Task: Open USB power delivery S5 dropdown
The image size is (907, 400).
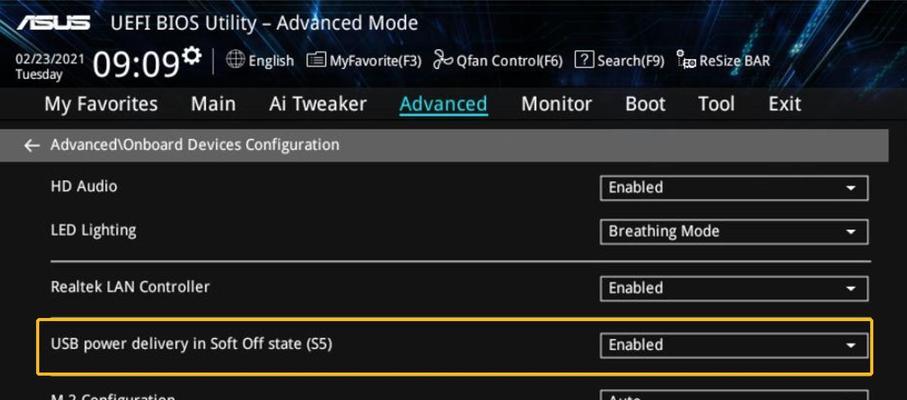Action: click(x=734, y=345)
